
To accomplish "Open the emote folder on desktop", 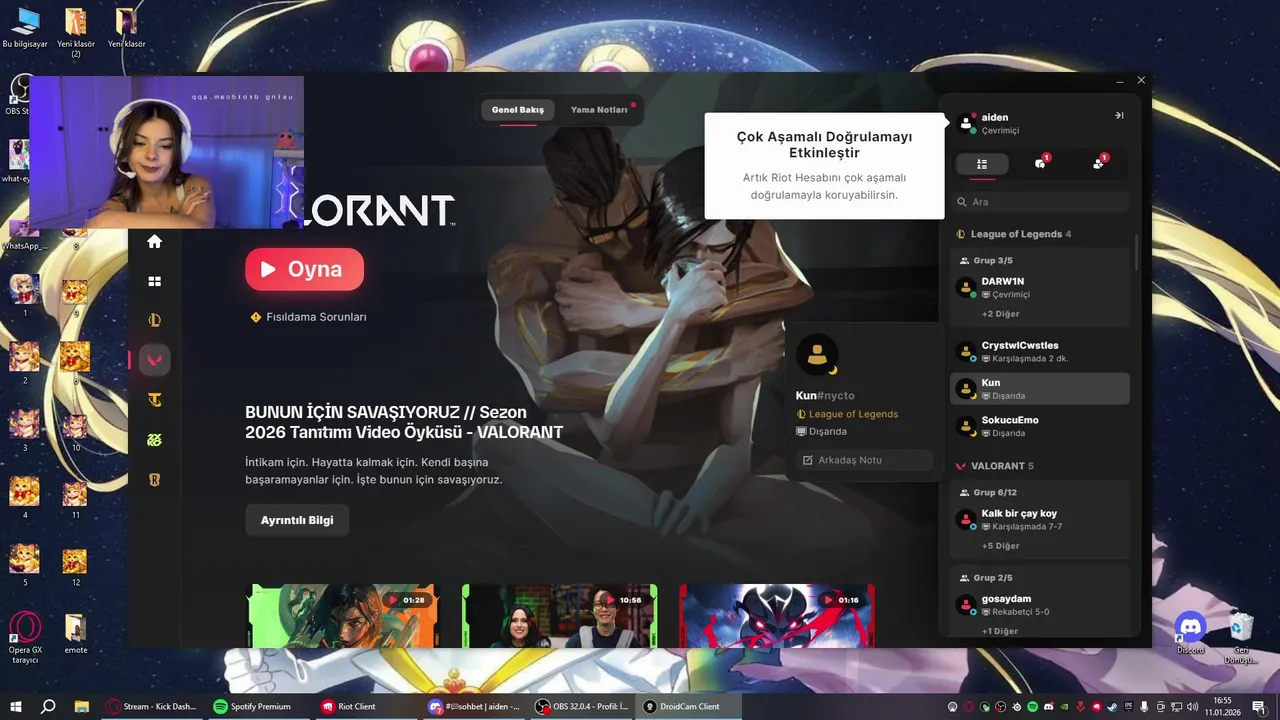I will click(x=76, y=634).
